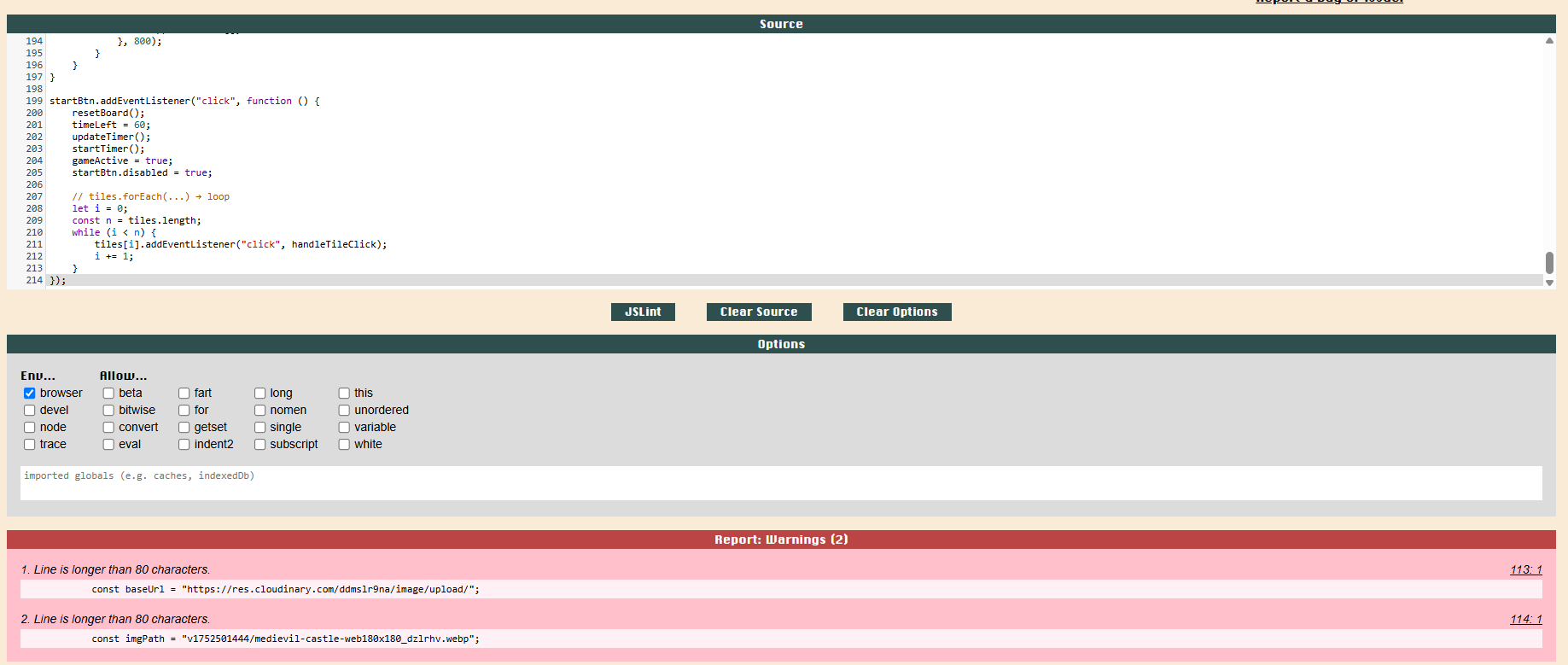Click the imported globals input field
Image resolution: width=1568 pixels, height=665 pixels.
click(781, 483)
